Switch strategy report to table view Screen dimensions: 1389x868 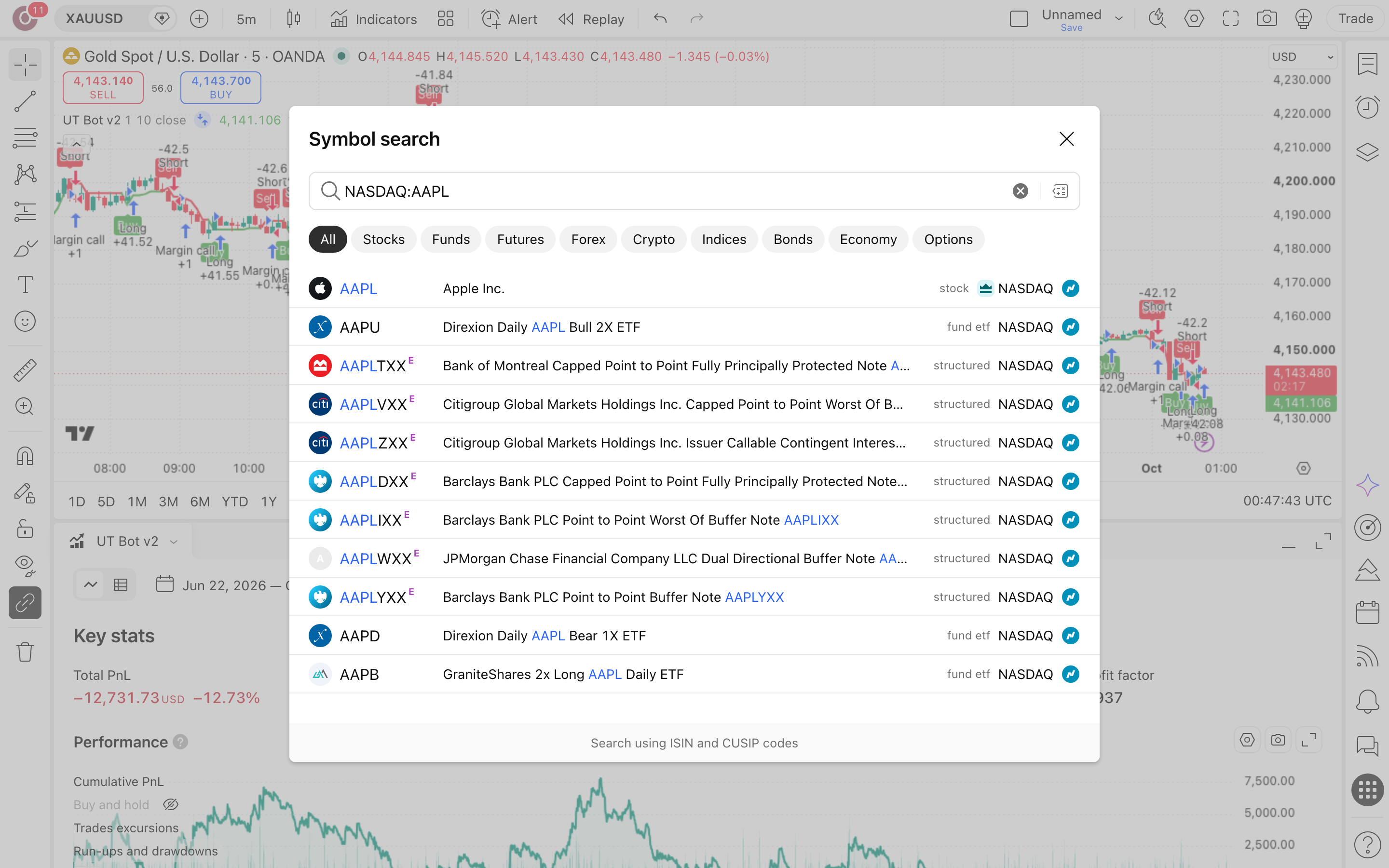tap(121, 585)
